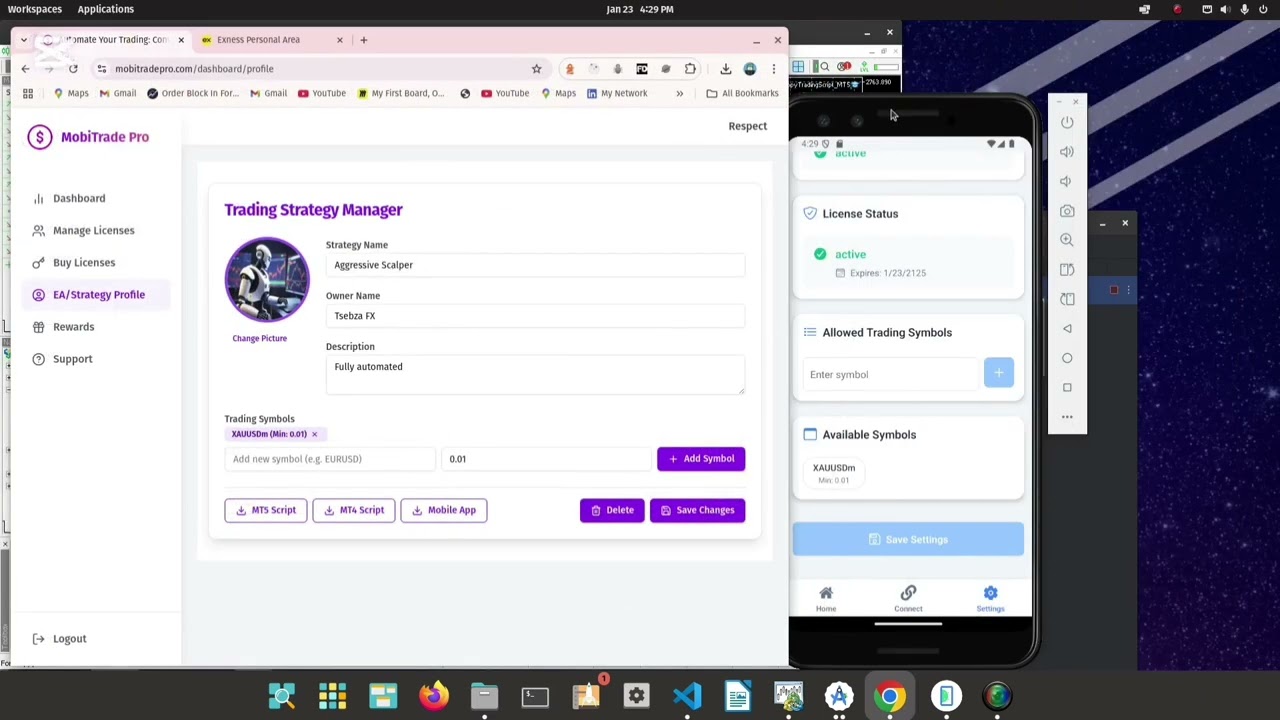The width and height of the screenshot is (1280, 720).
Task: Open Chrome downloads icon
Action: click(x=726, y=69)
